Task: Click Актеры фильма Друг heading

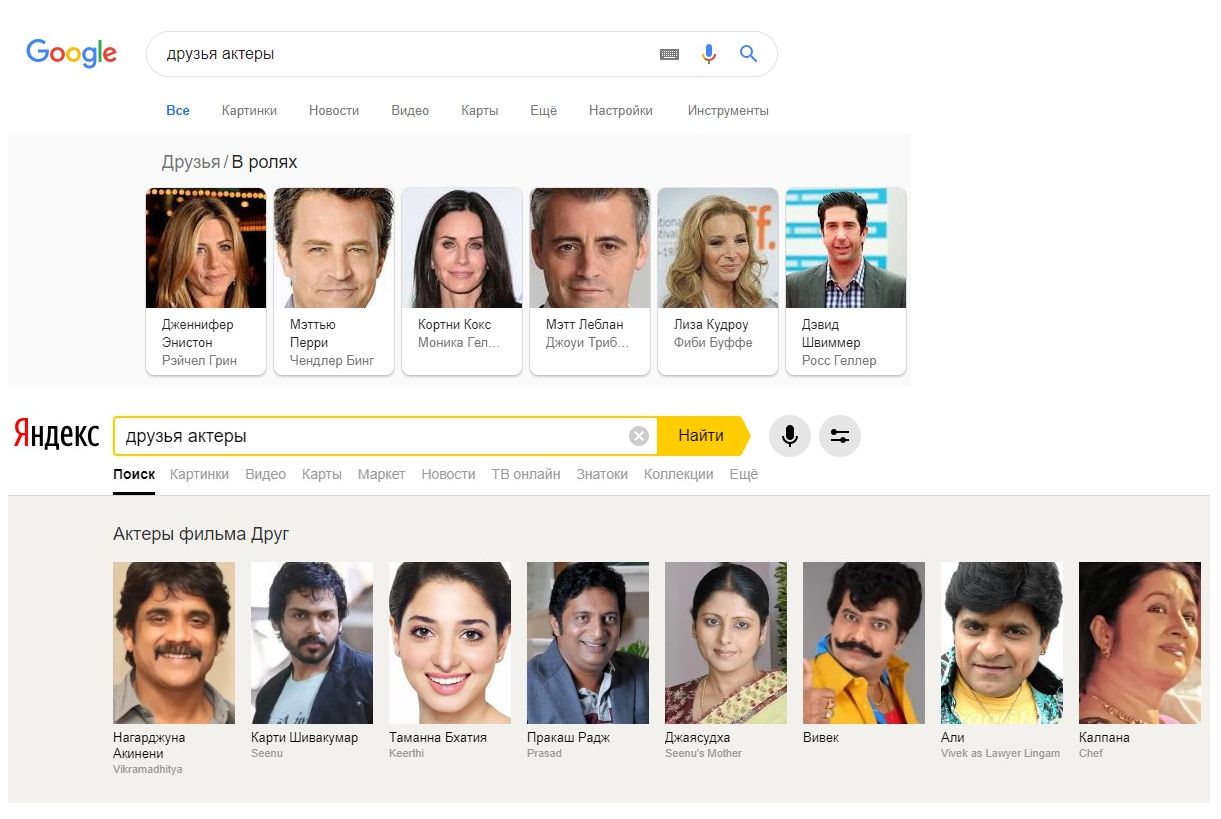Action: [201, 534]
